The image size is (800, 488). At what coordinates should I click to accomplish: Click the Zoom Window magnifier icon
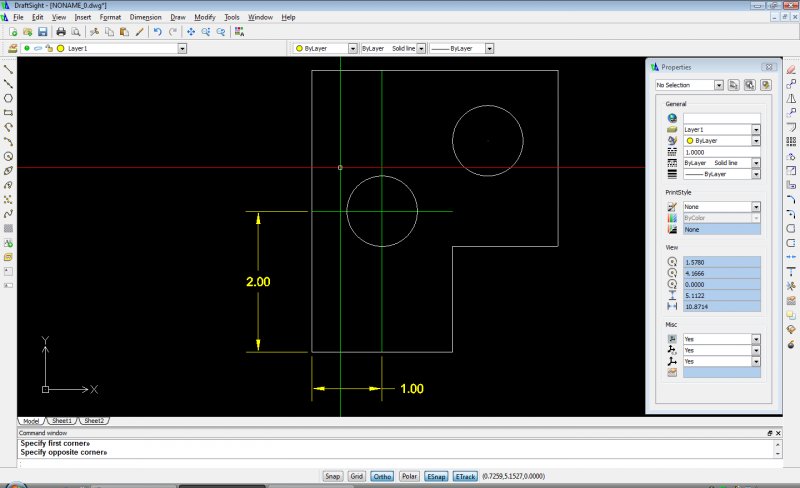click(x=206, y=32)
